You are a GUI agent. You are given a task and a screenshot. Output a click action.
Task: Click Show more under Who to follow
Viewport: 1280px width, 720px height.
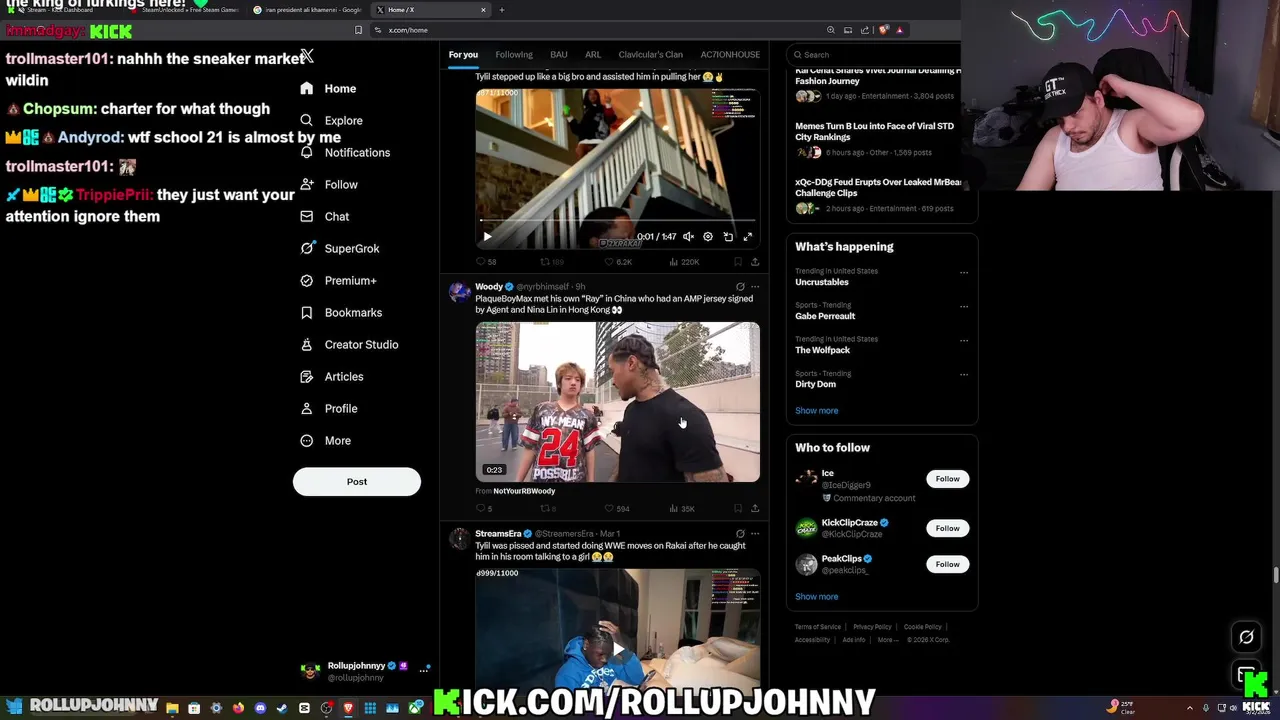pos(817,596)
